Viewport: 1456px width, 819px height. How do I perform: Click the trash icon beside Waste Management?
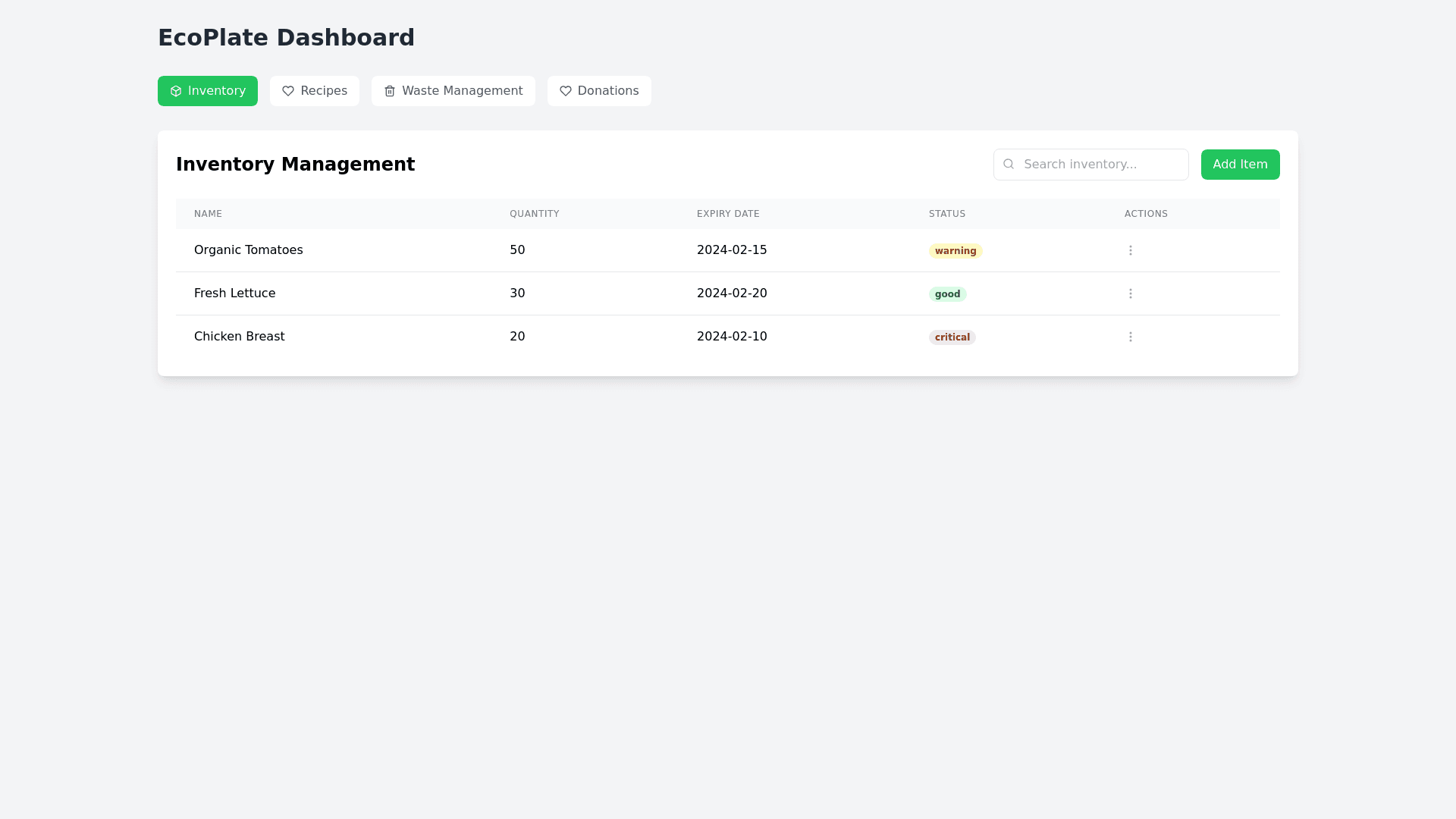[x=390, y=91]
